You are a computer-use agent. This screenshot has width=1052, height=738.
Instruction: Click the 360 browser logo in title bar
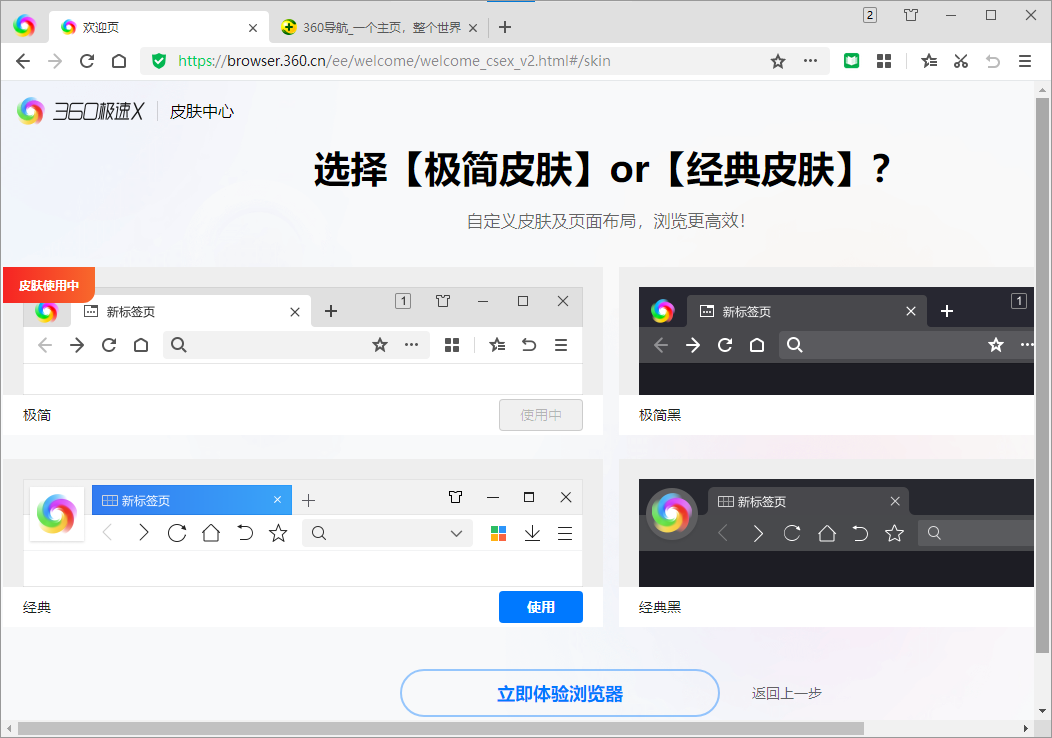coord(24,26)
